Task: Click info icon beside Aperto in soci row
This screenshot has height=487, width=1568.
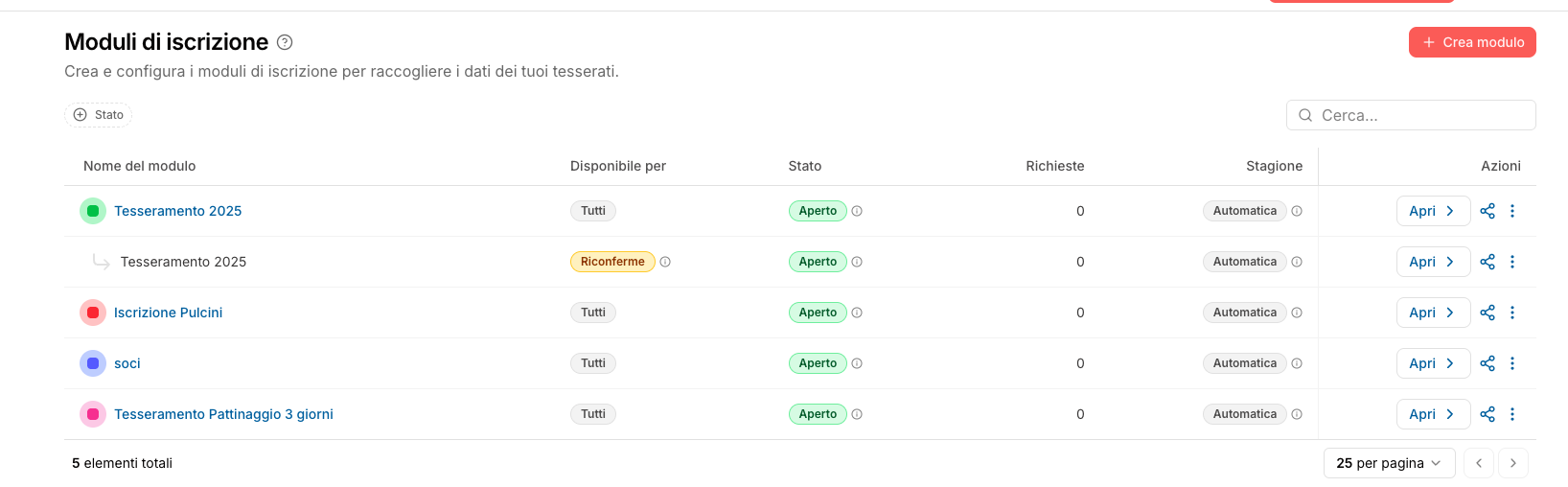Action: [x=857, y=363]
